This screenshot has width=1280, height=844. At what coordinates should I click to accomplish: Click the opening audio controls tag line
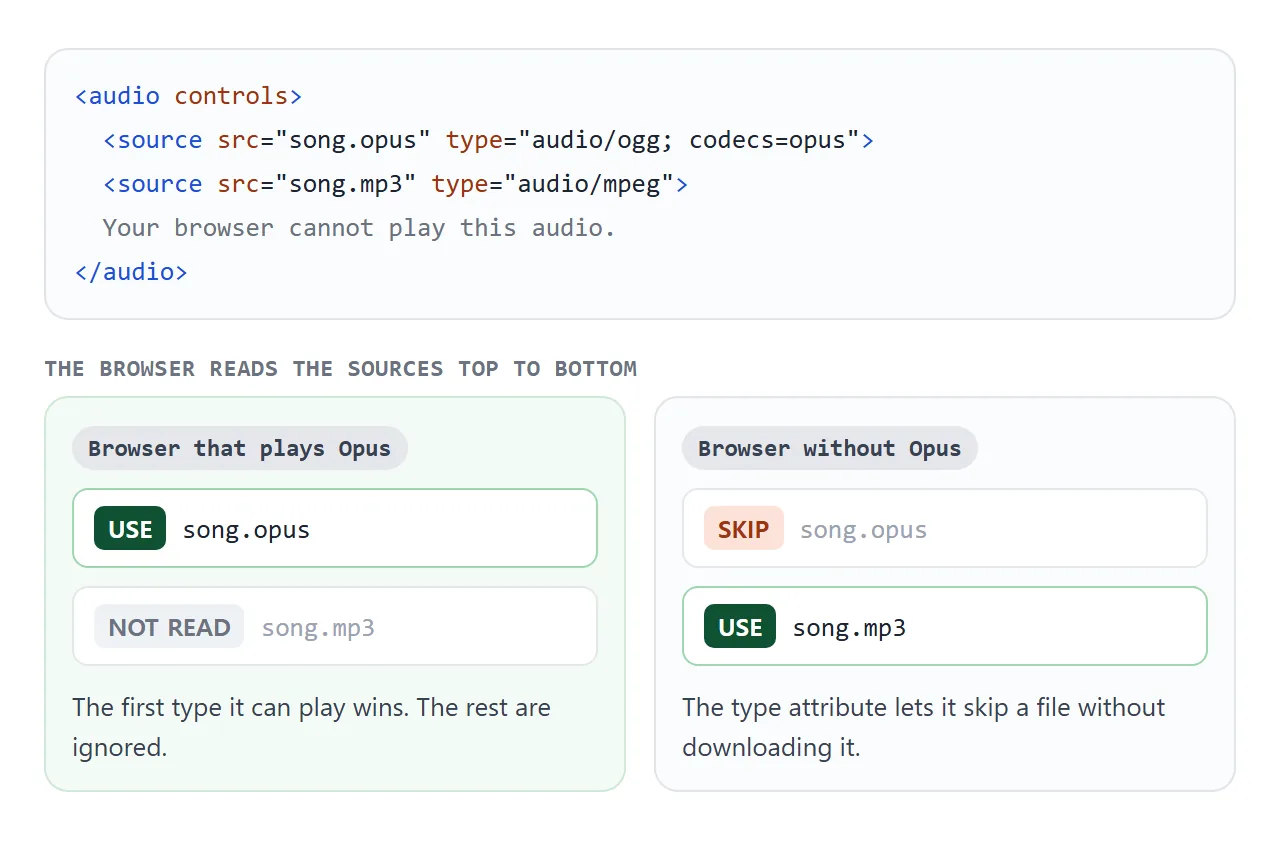(x=189, y=96)
